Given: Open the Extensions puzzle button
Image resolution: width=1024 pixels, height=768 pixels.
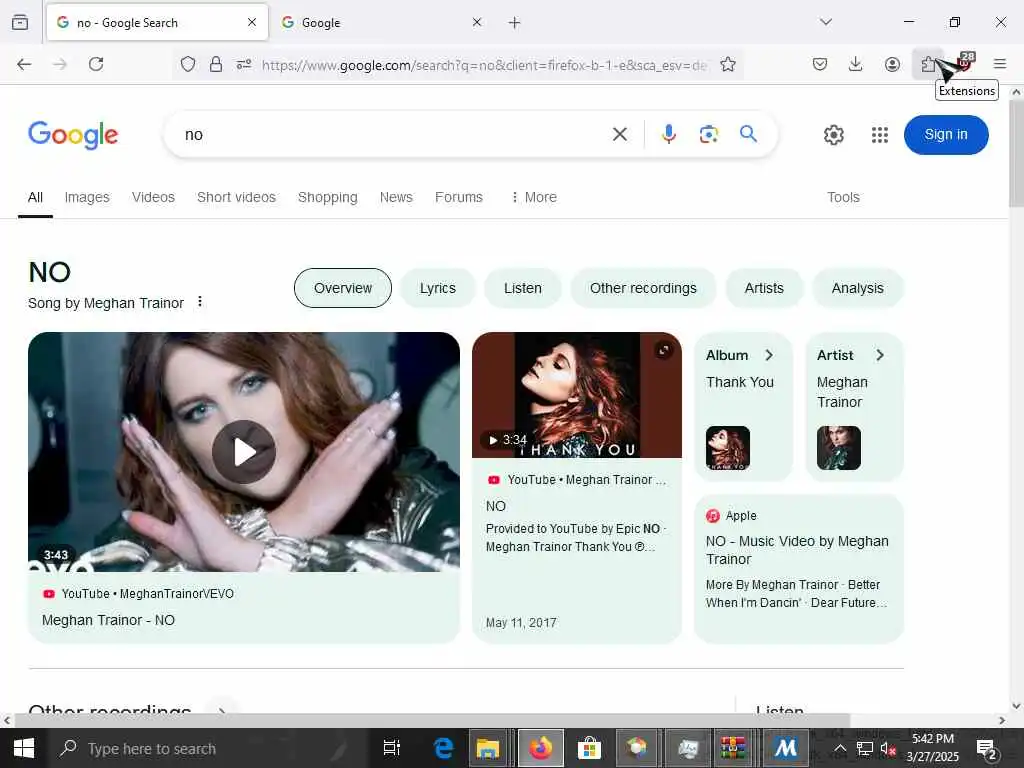Looking at the screenshot, I should (928, 64).
